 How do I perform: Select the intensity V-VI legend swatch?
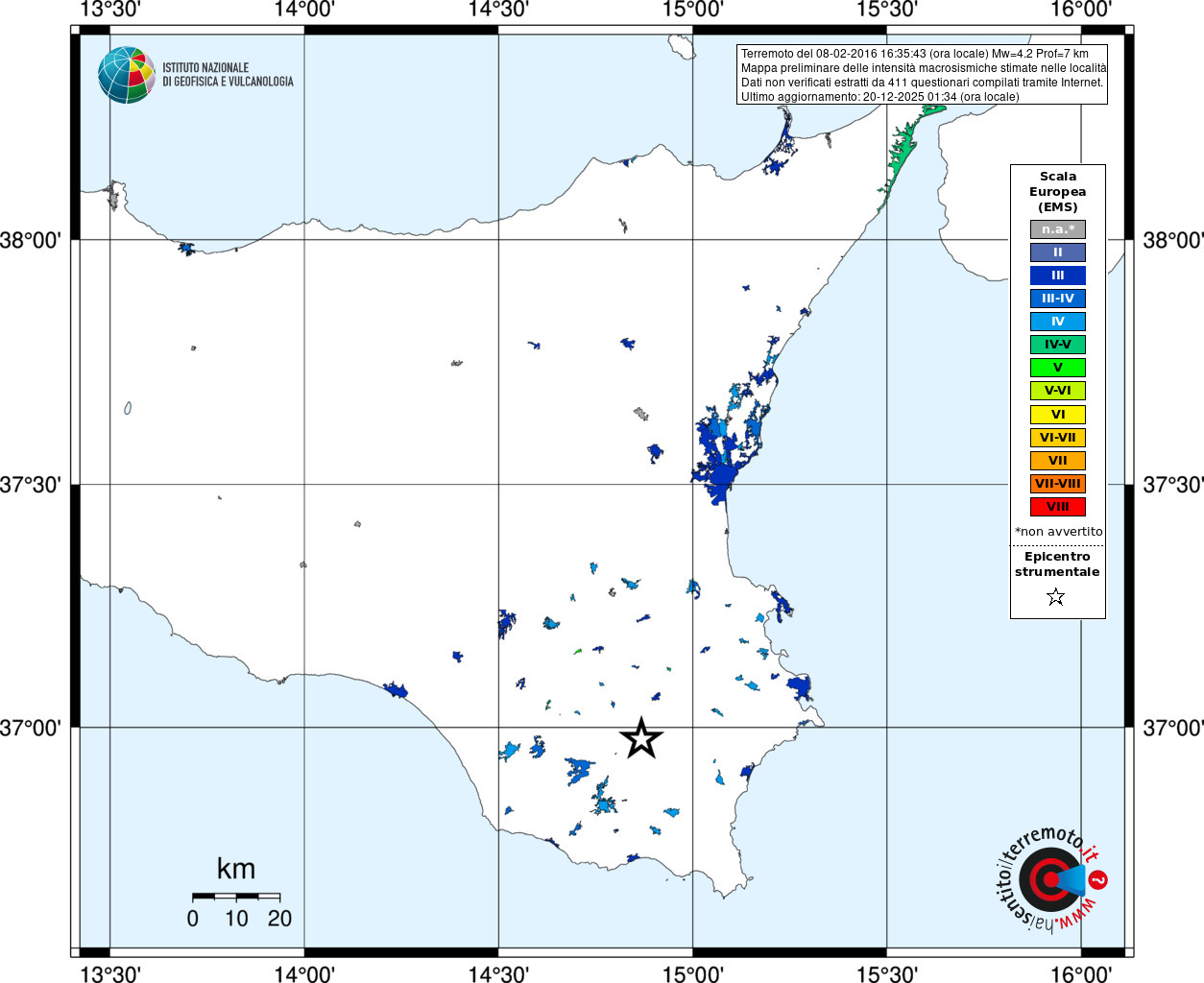point(1058,391)
